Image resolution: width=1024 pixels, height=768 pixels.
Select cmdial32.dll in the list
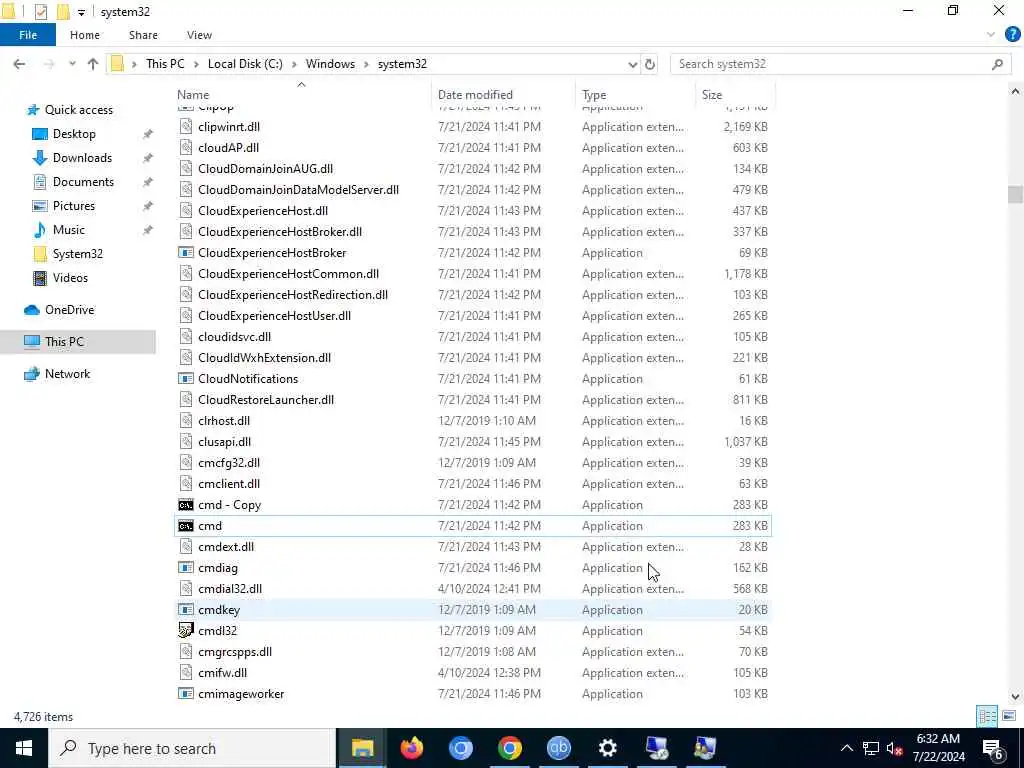click(x=474, y=589)
